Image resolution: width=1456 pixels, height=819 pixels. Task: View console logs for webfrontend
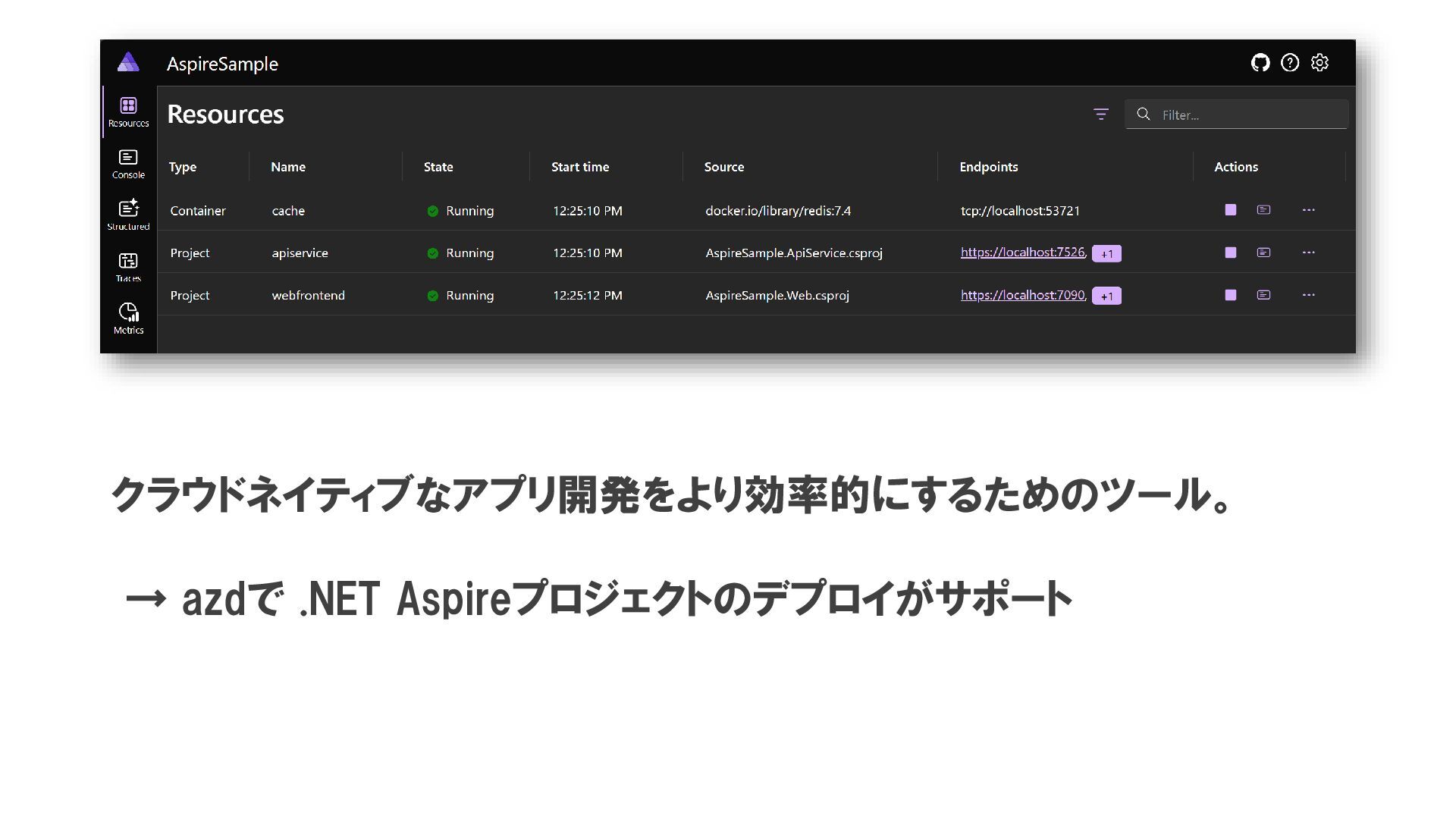(1263, 295)
